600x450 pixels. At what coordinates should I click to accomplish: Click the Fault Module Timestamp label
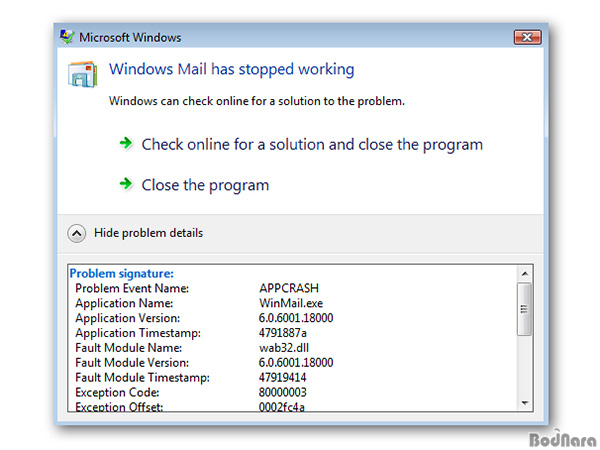point(142,378)
